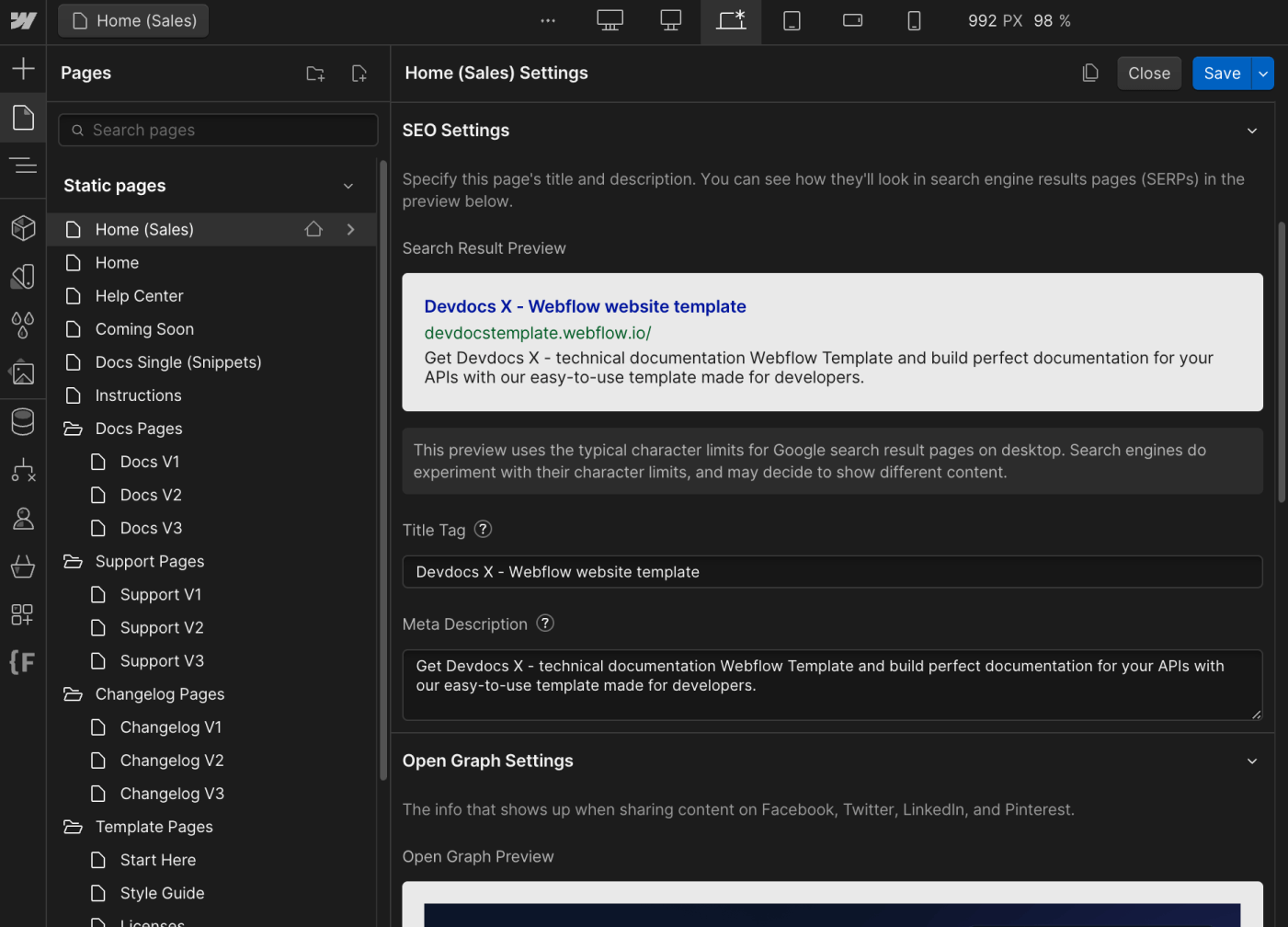Select the Changelog V2 page
The height and width of the screenshot is (927, 1288).
coord(211,761)
